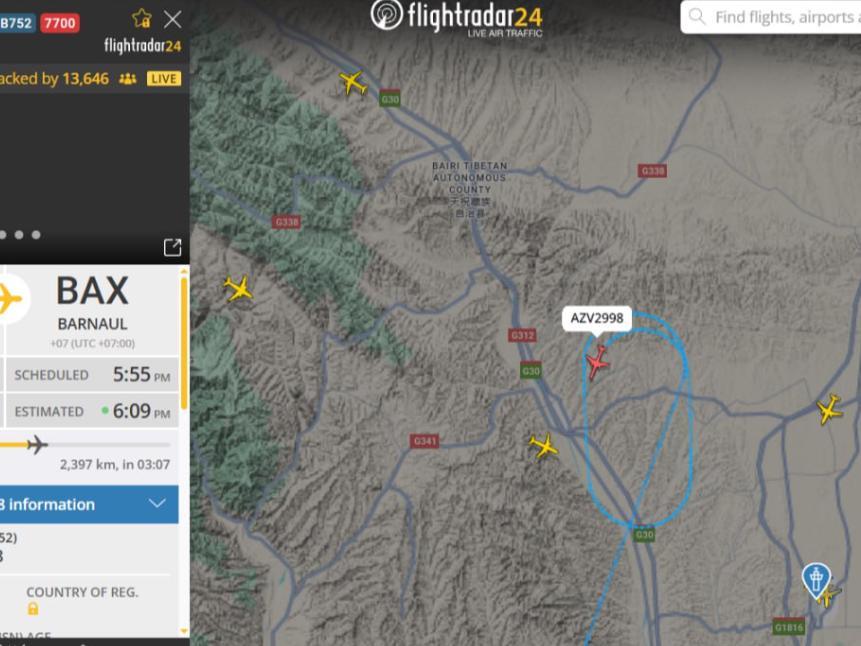Click the LIVE status badge
861x646 pixels.
(164, 79)
